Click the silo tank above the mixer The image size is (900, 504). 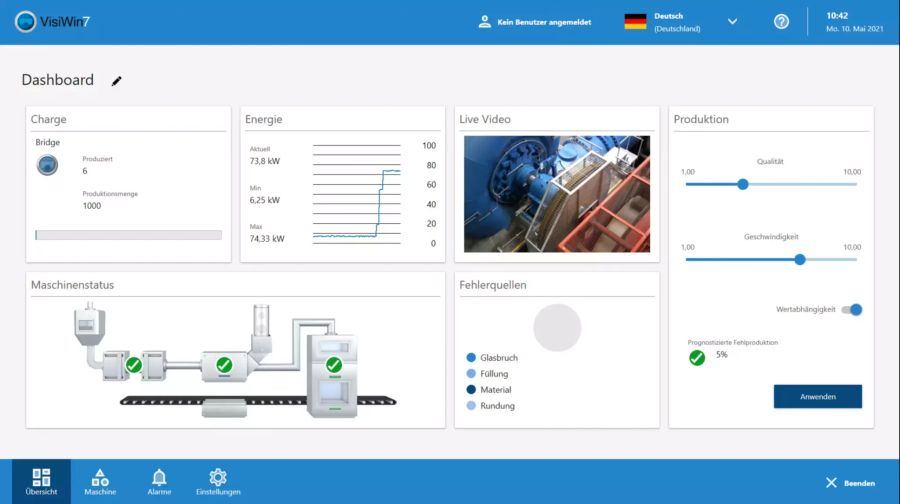261,321
